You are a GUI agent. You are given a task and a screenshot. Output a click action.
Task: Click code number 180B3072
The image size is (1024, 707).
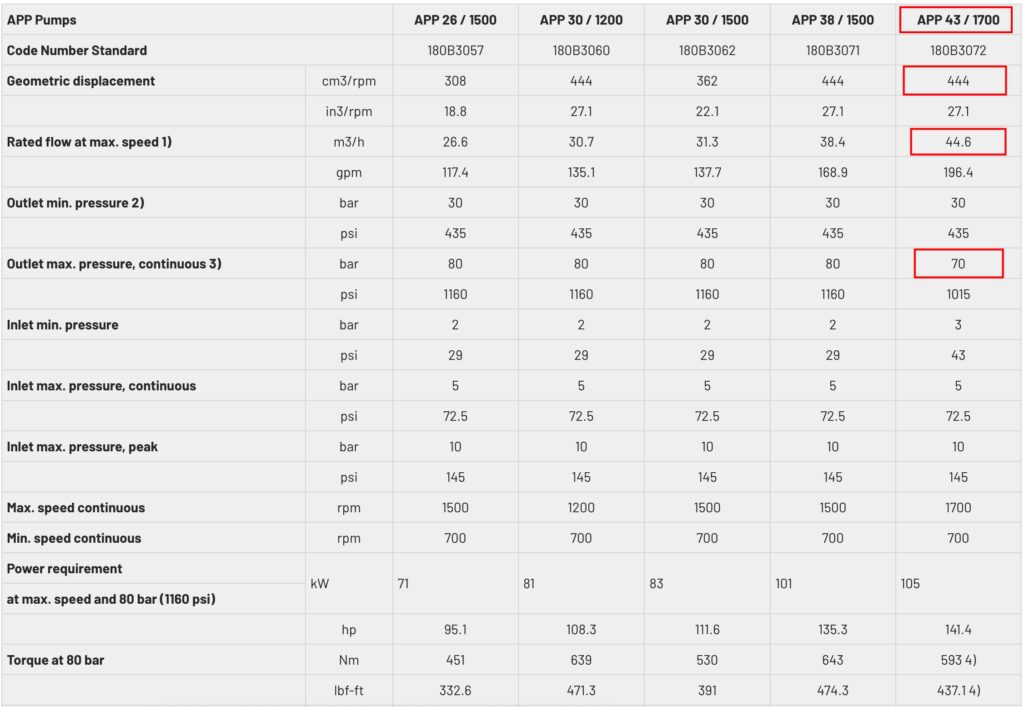[958, 50]
